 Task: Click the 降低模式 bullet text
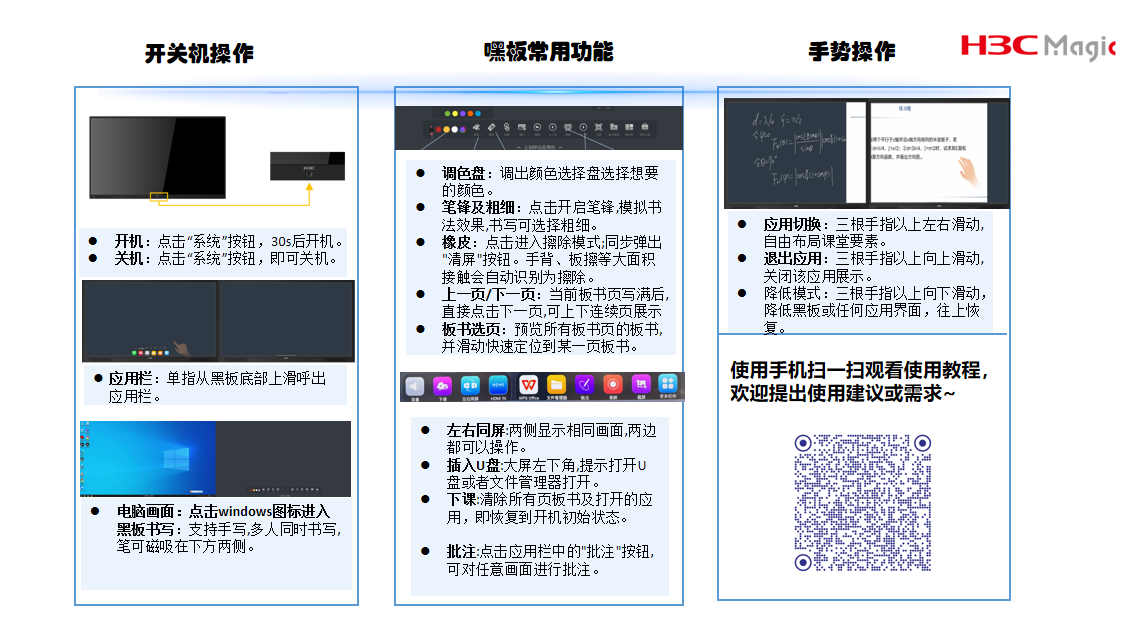[x=875, y=310]
